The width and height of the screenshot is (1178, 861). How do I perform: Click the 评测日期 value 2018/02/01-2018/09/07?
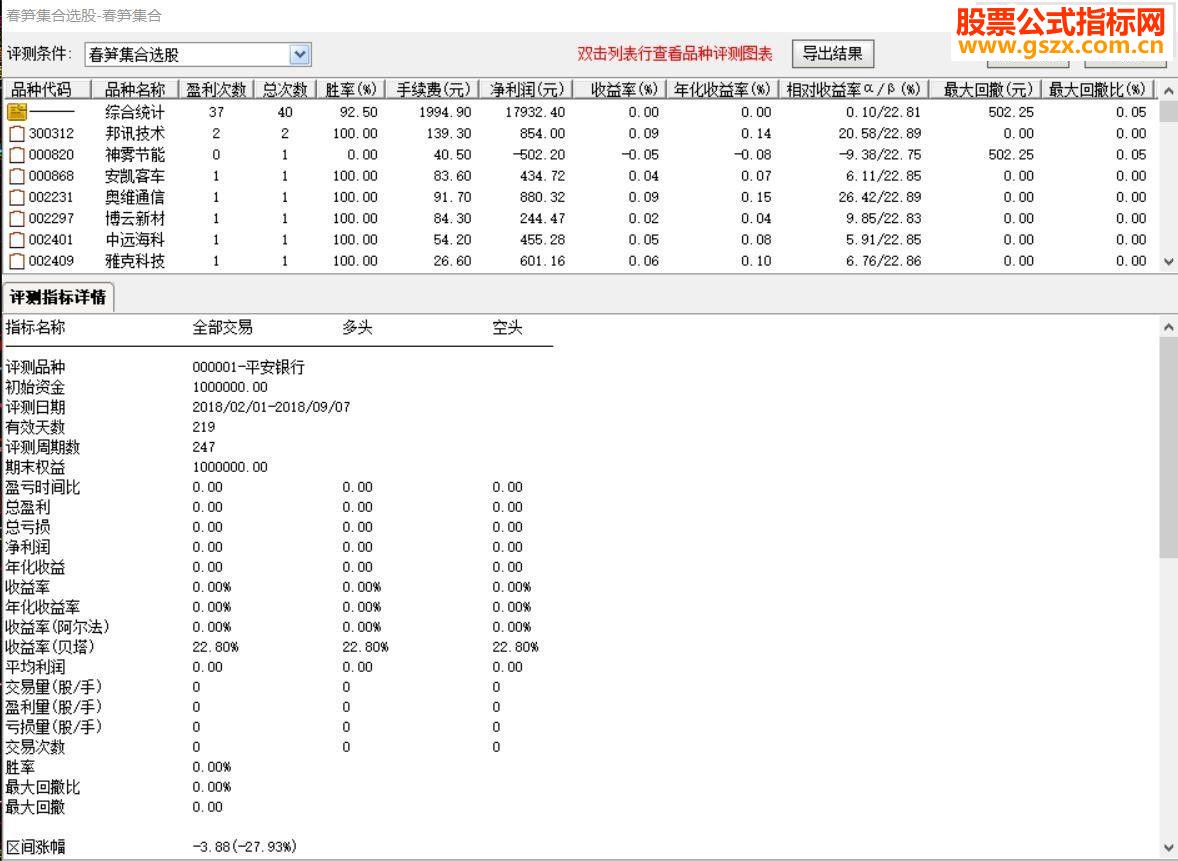point(271,407)
